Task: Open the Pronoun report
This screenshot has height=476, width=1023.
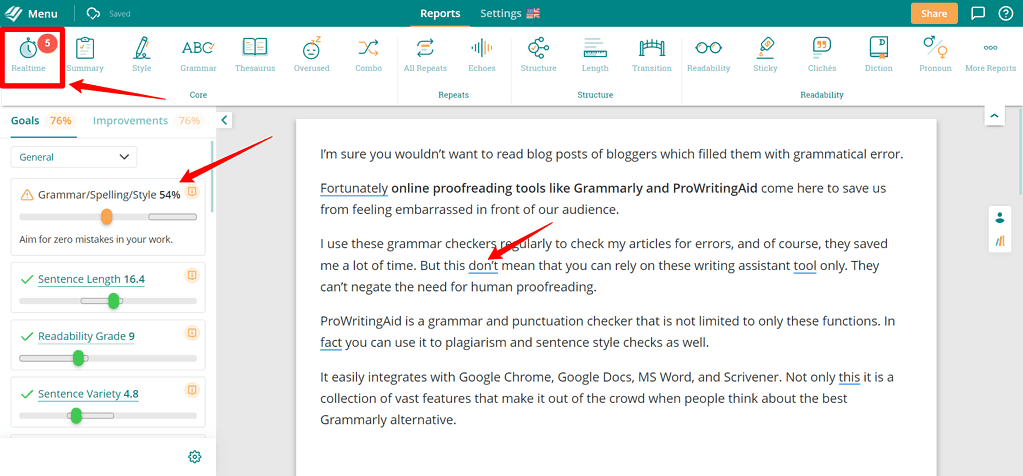Action: [935, 54]
